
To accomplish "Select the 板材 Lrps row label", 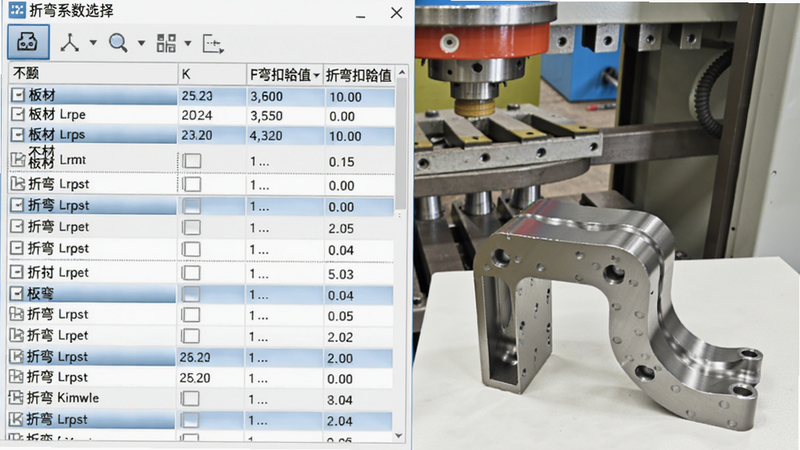I will (57, 135).
